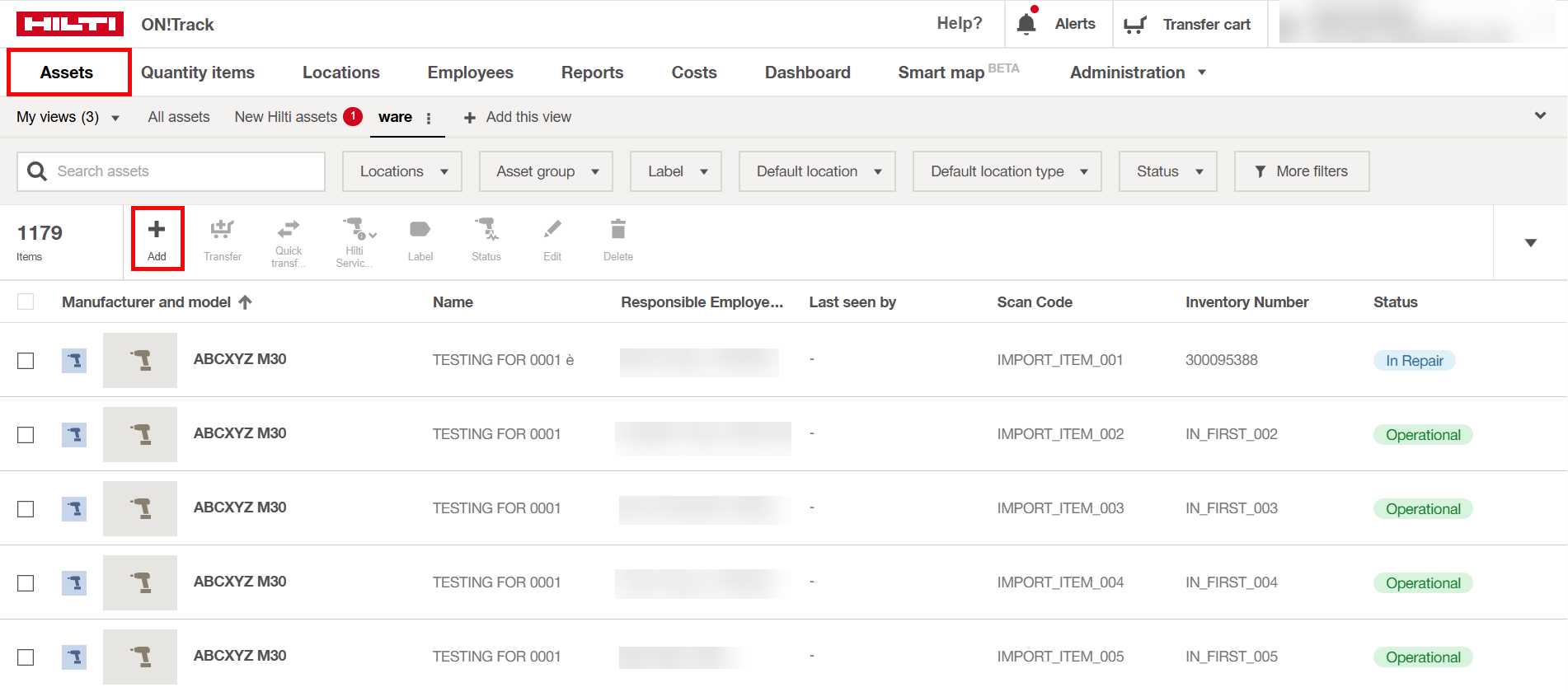Viewport: 1568px width, 692px height.
Task: Click the blue asset type icon for IMPORT_ITEM_003
Action: pyautogui.click(x=74, y=508)
